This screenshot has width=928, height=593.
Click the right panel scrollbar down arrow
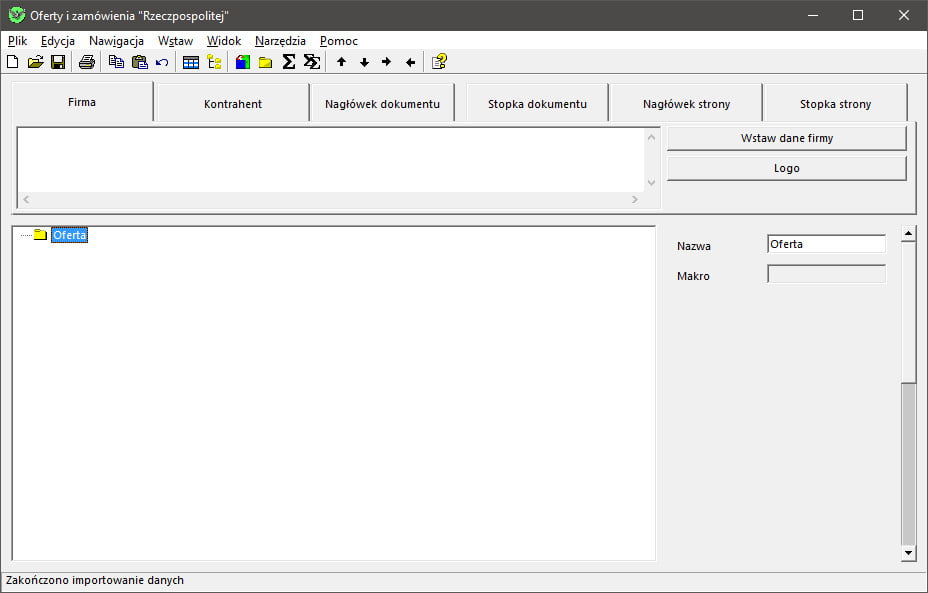click(908, 552)
